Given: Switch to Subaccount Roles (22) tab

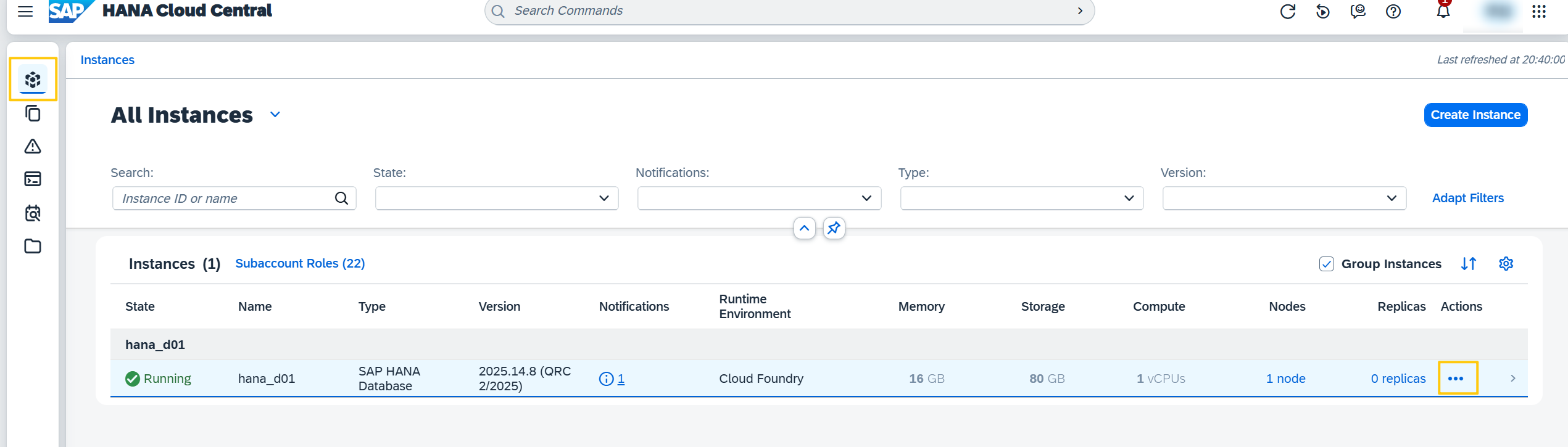Looking at the screenshot, I should [300, 263].
